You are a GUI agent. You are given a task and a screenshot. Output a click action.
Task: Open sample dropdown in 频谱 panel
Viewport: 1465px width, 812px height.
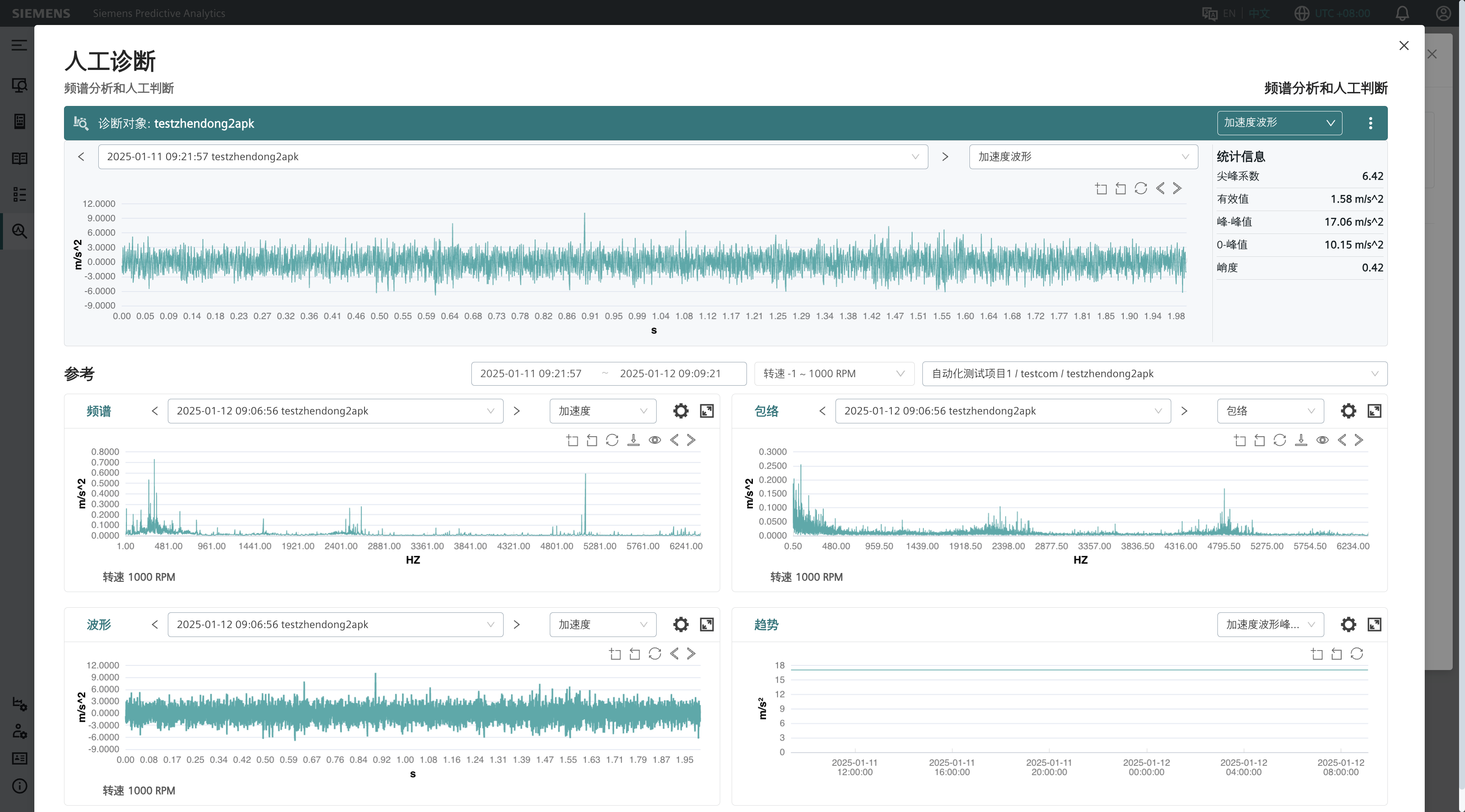click(336, 411)
